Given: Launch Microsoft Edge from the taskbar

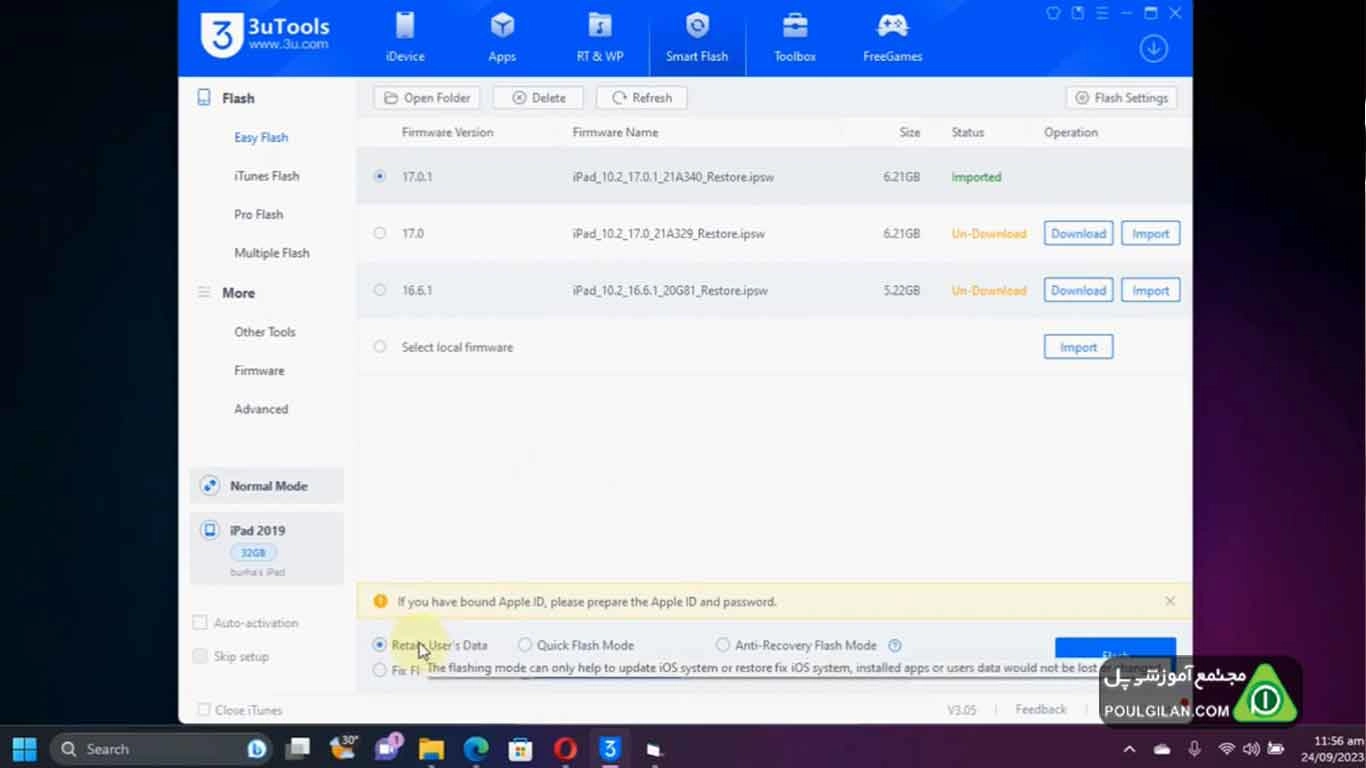Looking at the screenshot, I should [476, 749].
